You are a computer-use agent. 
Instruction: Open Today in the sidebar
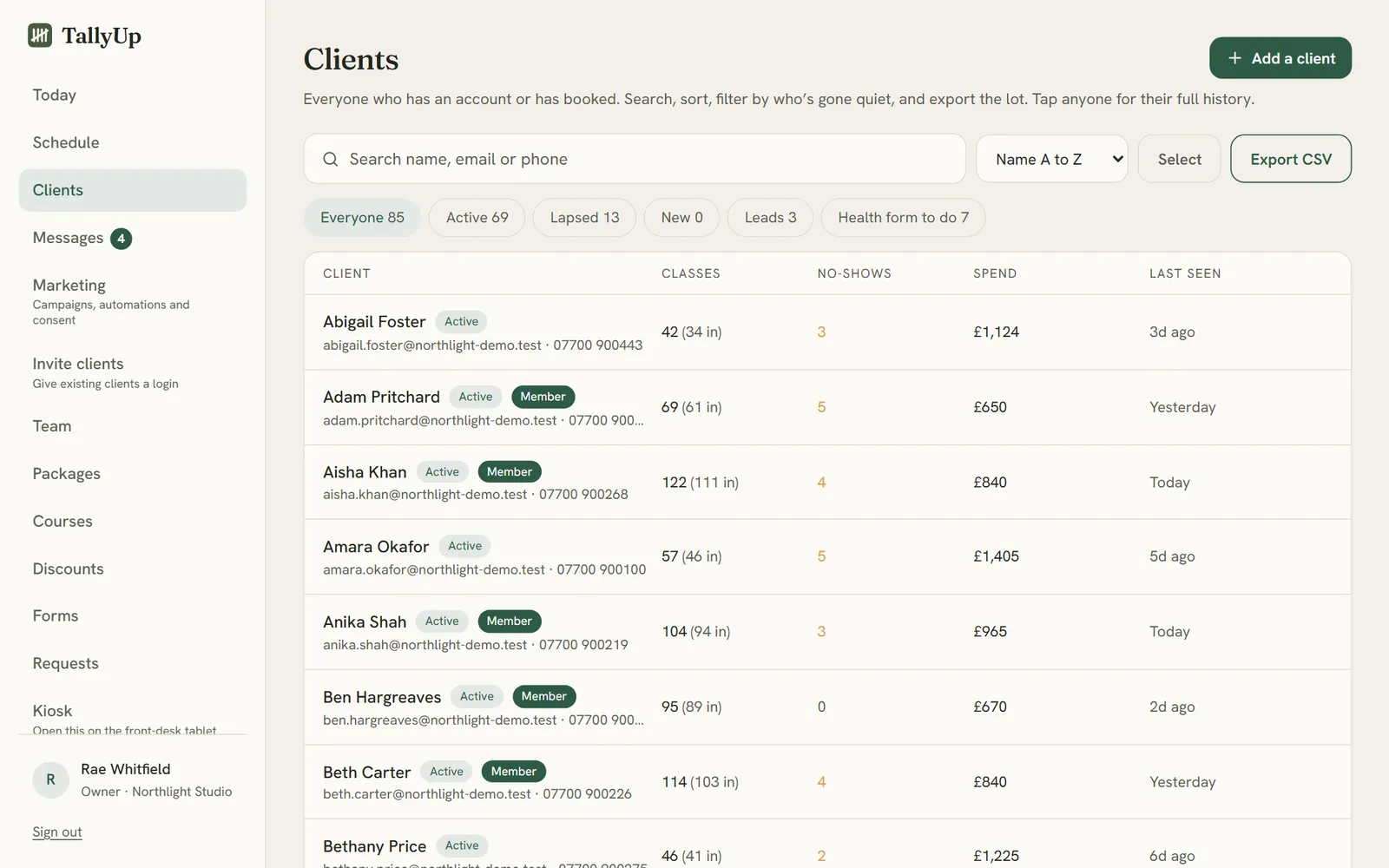point(132,95)
